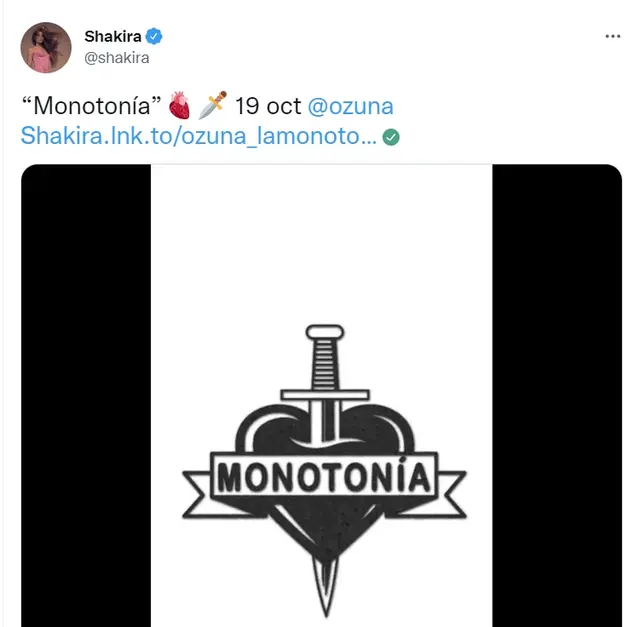Click the green check icon after the link
The width and height of the screenshot is (640, 627).
pos(391,137)
